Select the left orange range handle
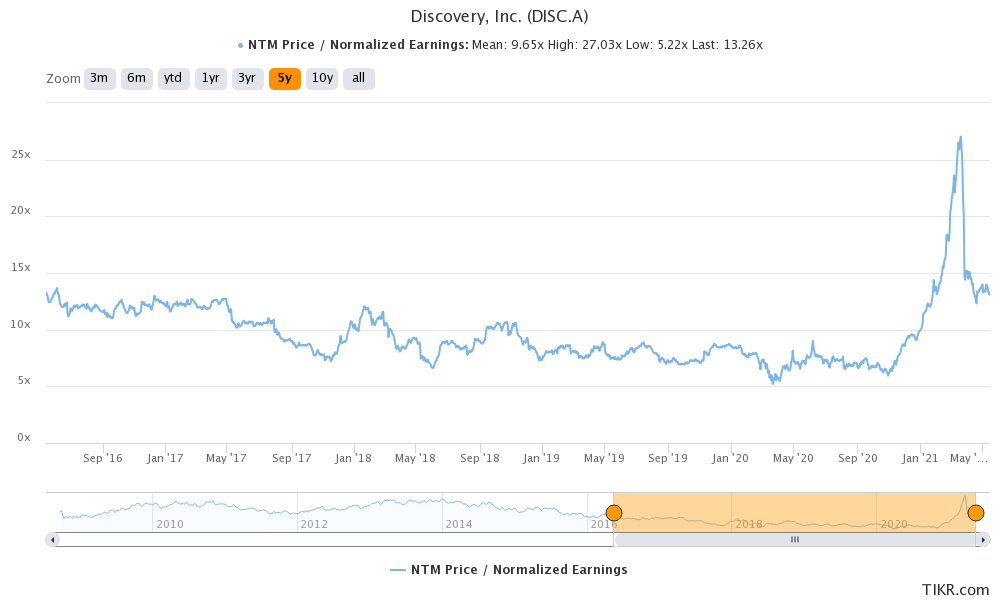The height and width of the screenshot is (600, 1000). (614, 512)
